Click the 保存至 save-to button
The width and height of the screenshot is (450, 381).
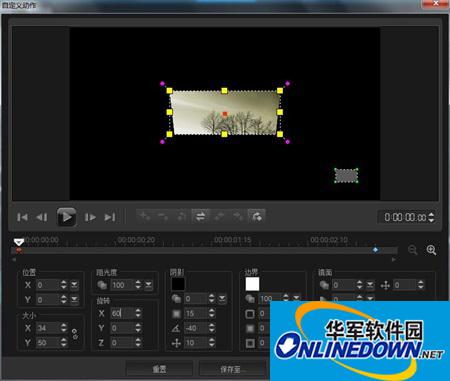pos(232,369)
